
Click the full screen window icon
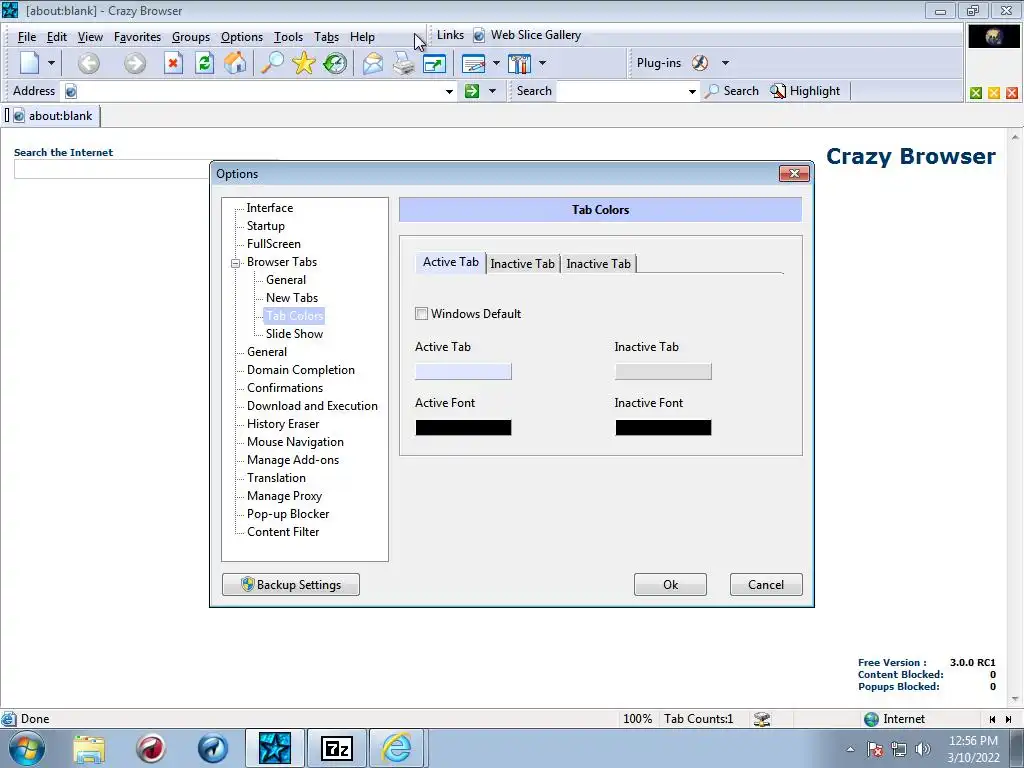434,63
